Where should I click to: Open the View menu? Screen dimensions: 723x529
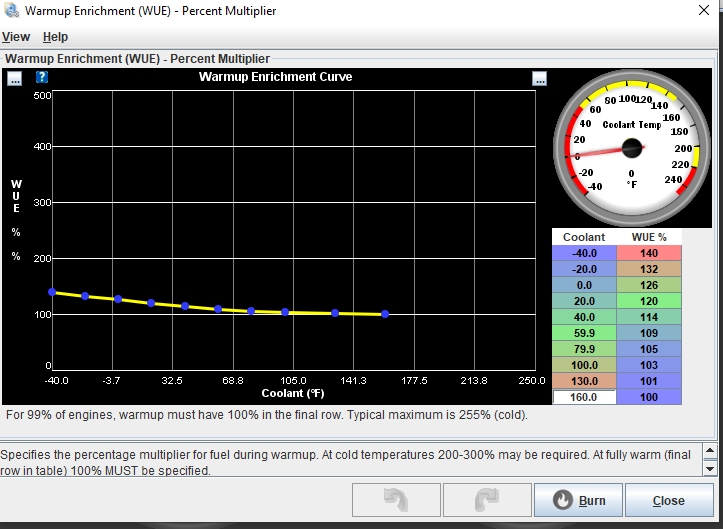click(x=16, y=37)
